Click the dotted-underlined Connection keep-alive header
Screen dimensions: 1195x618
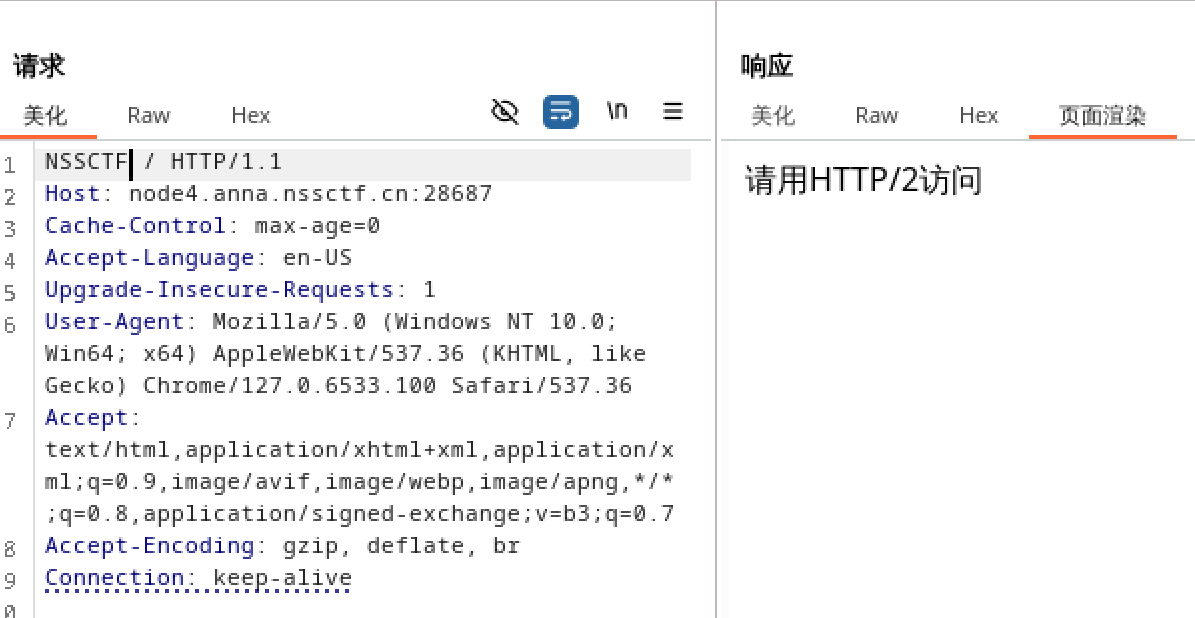coord(197,577)
